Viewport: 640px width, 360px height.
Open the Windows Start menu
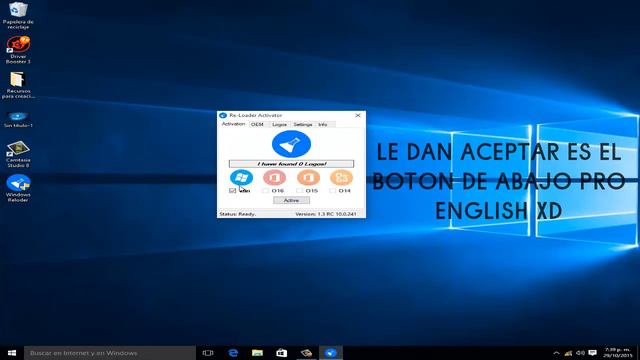[12, 353]
